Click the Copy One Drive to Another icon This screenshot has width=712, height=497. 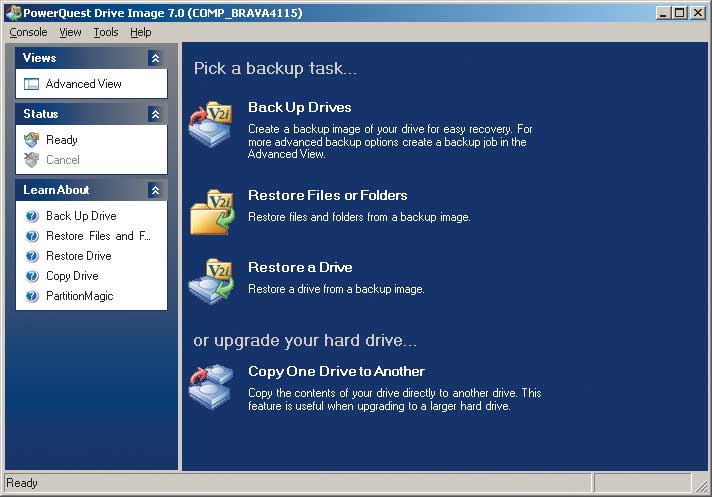[211, 386]
